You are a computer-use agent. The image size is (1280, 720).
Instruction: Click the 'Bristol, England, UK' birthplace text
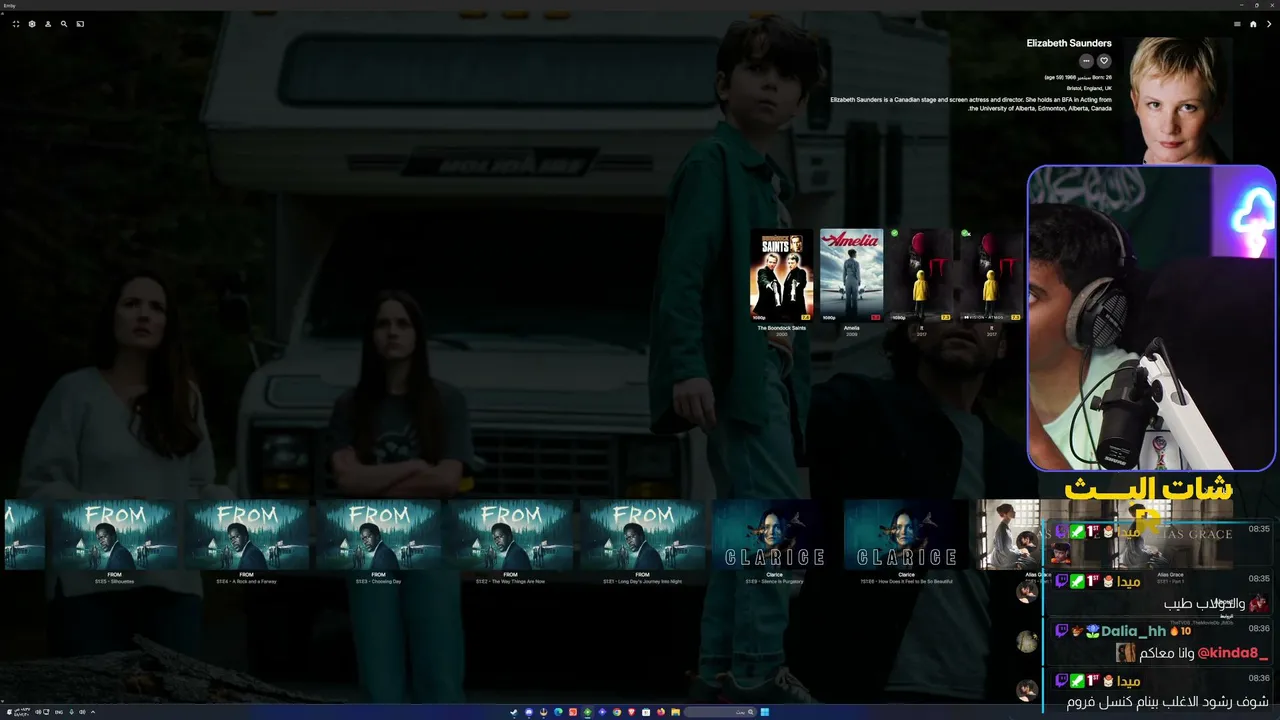pos(1090,88)
